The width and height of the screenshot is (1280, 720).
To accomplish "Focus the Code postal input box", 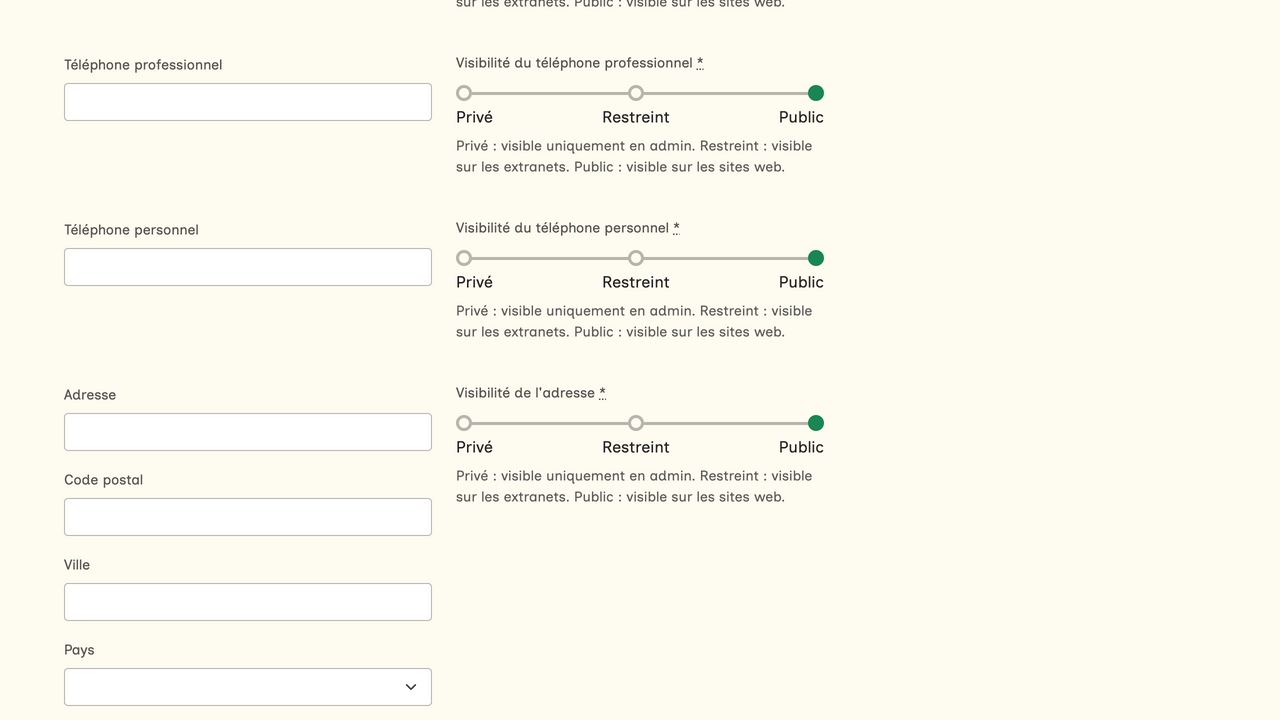I will coord(248,517).
